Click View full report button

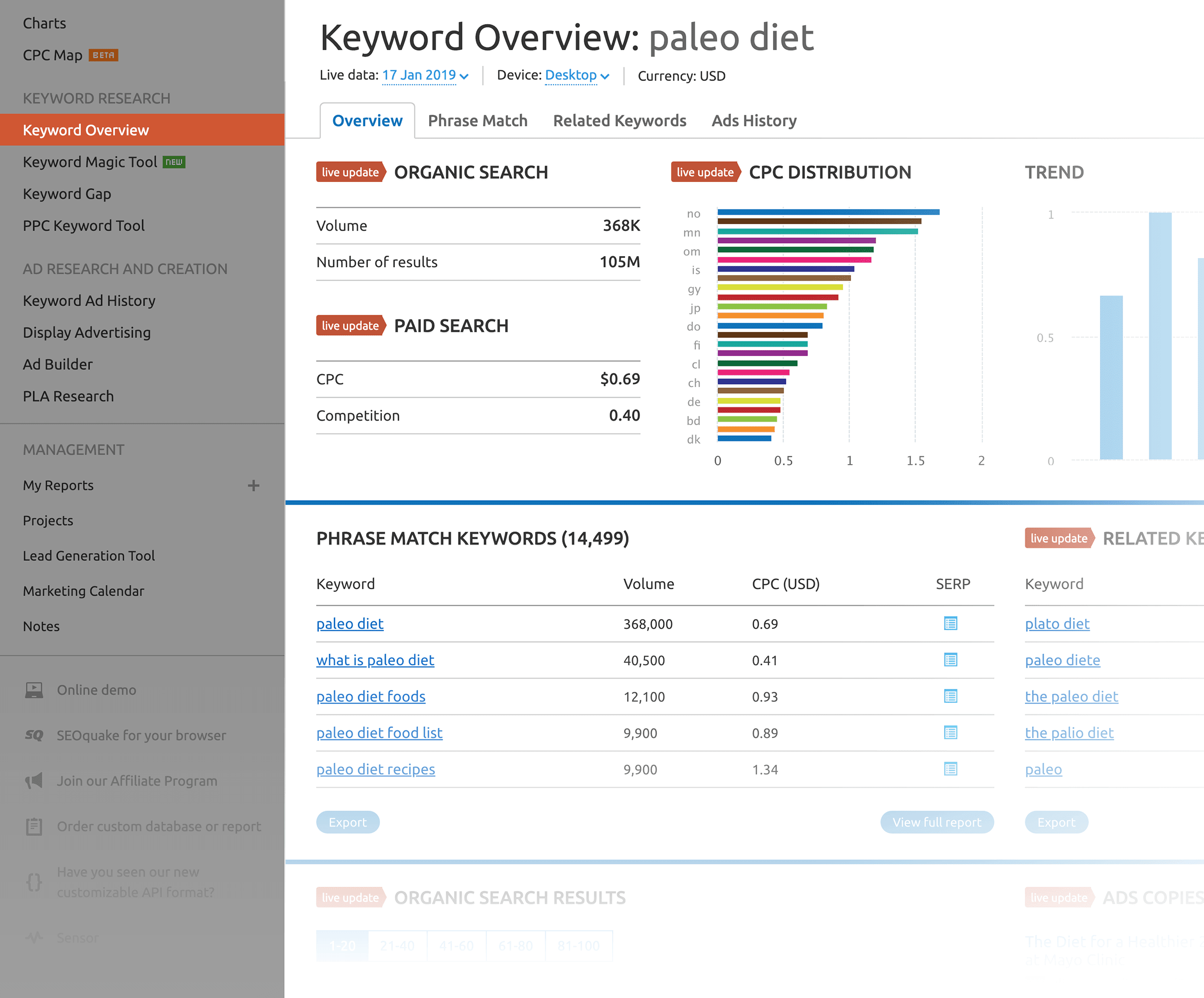[x=937, y=822]
